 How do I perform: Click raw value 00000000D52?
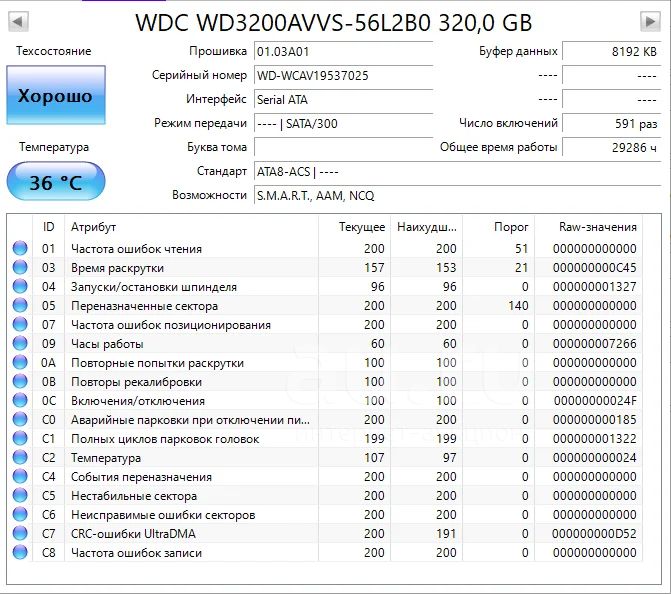click(x=594, y=534)
